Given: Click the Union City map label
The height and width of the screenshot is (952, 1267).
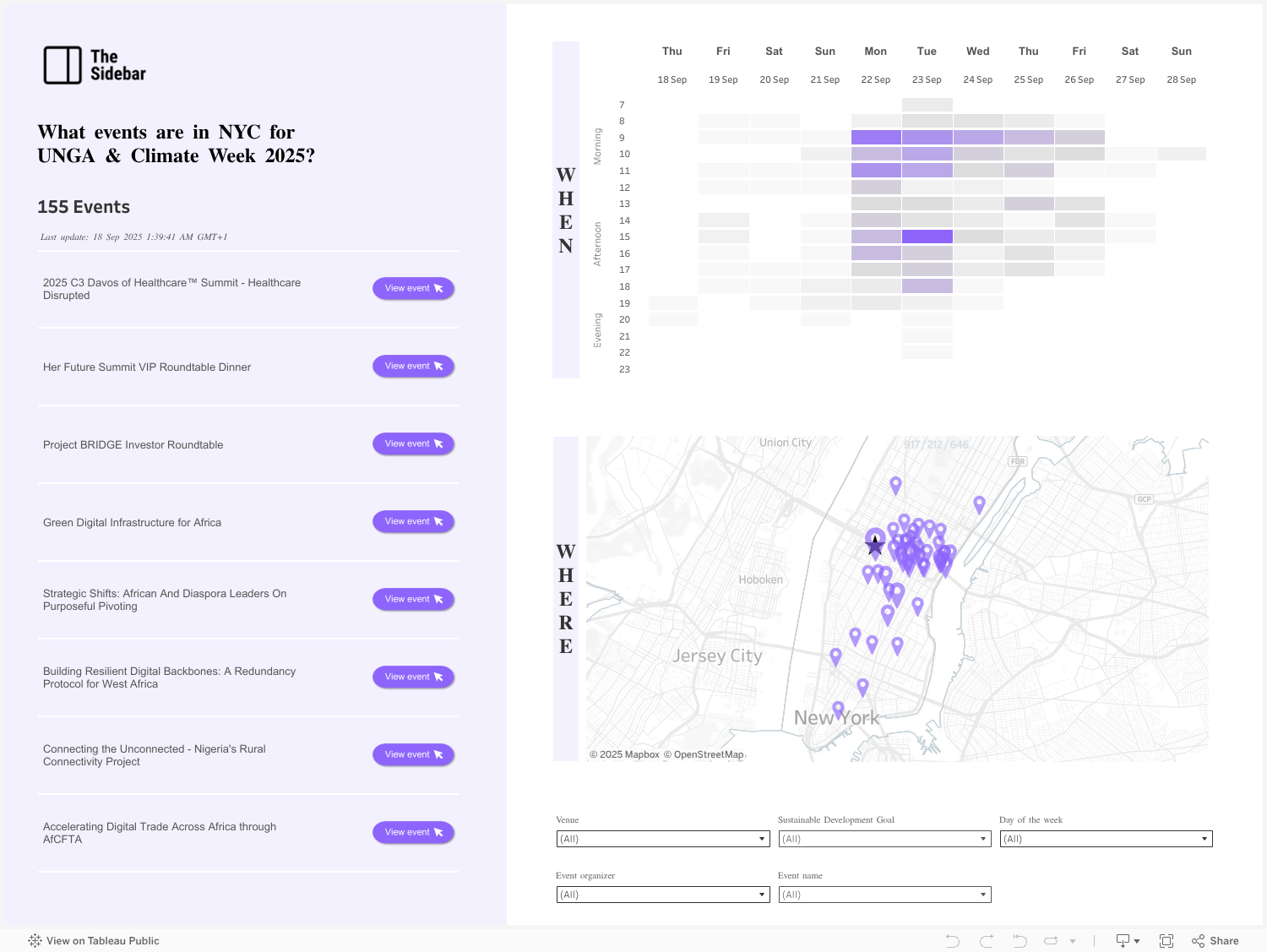Looking at the screenshot, I should pyautogui.click(x=786, y=443).
